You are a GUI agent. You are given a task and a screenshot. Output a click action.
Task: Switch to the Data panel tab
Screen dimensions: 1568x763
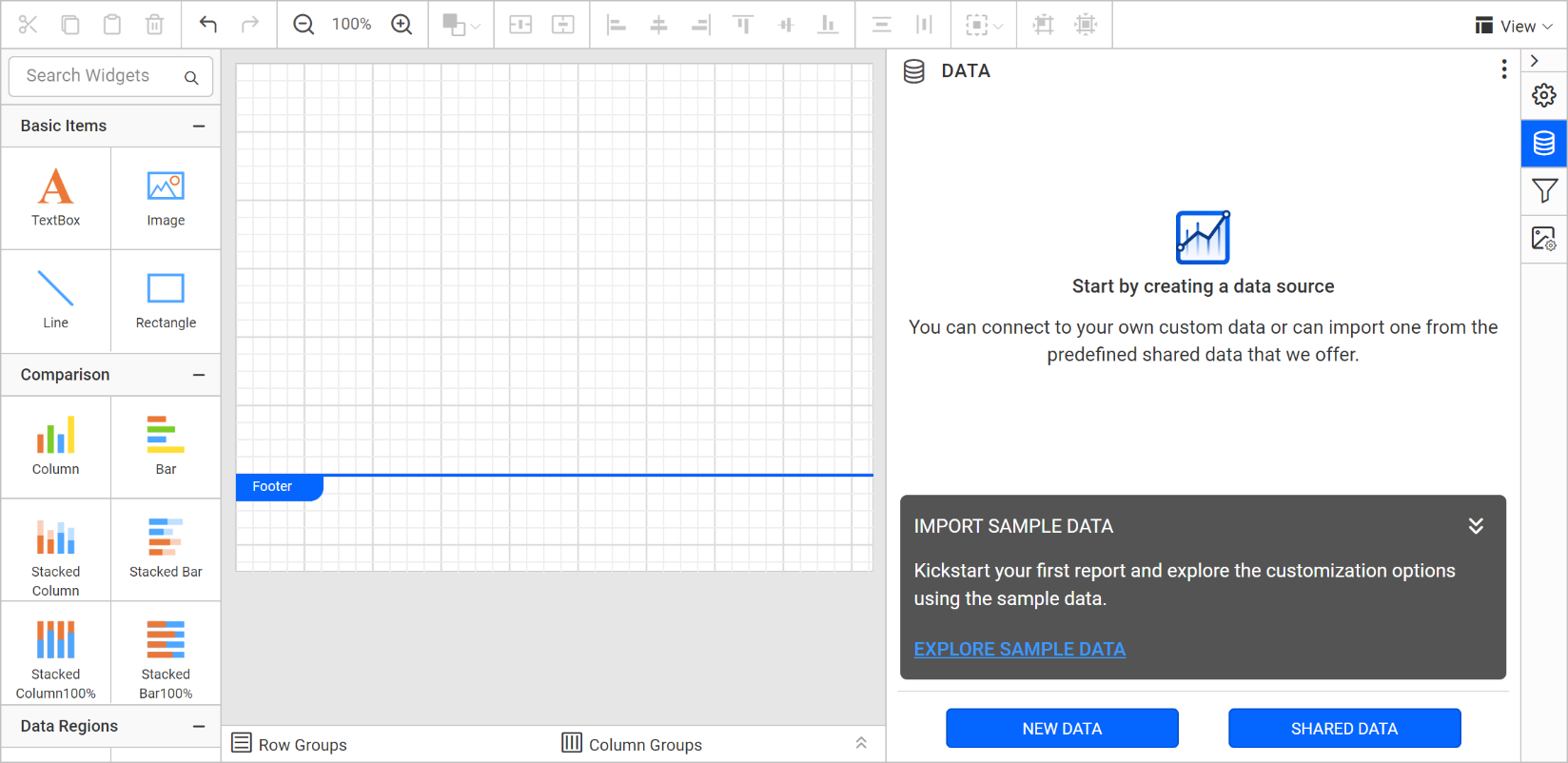(1543, 144)
